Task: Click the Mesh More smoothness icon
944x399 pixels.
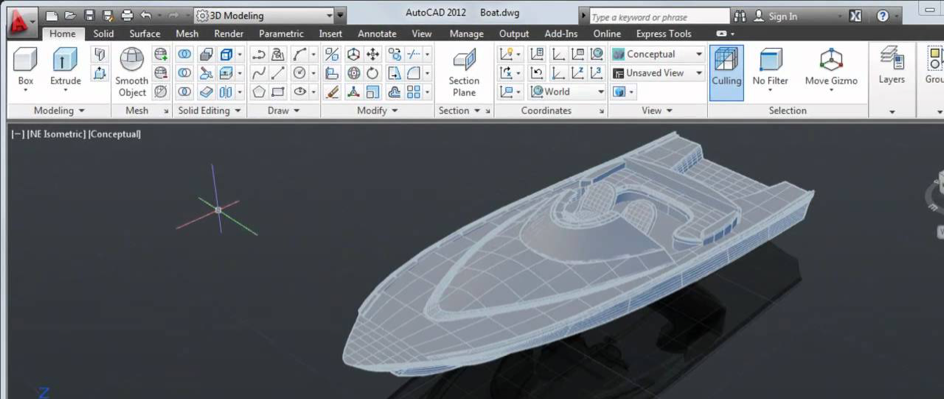Action: (x=160, y=55)
